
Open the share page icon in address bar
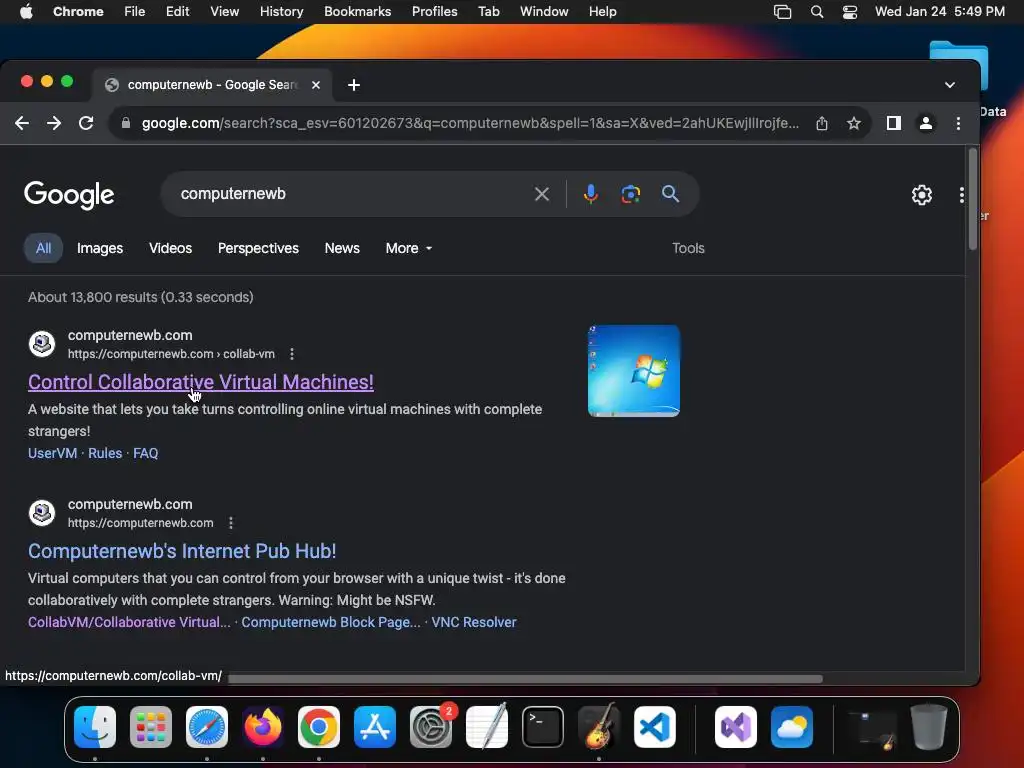tap(822, 123)
